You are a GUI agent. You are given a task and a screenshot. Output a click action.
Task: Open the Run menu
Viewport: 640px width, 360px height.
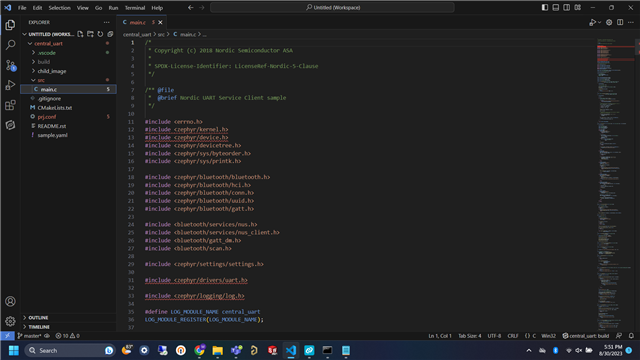(x=113, y=8)
